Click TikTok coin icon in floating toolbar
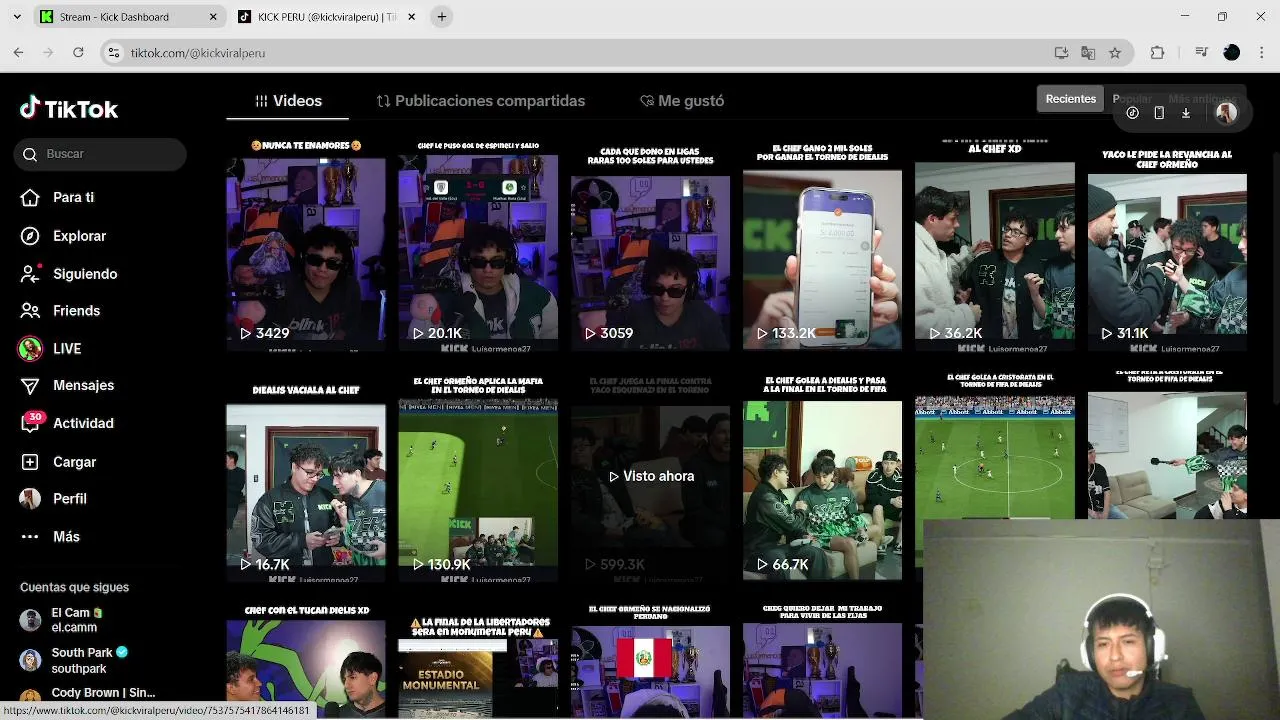Viewport: 1280px width, 720px height. pyautogui.click(x=1132, y=113)
